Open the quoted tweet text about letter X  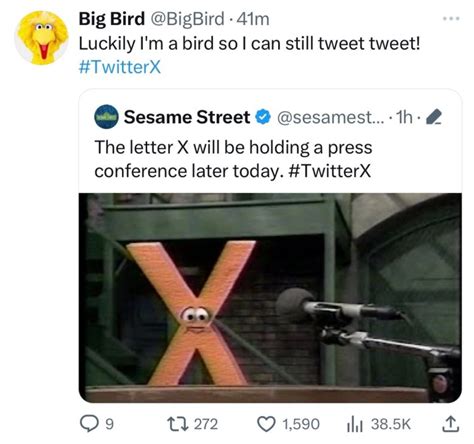(233, 159)
